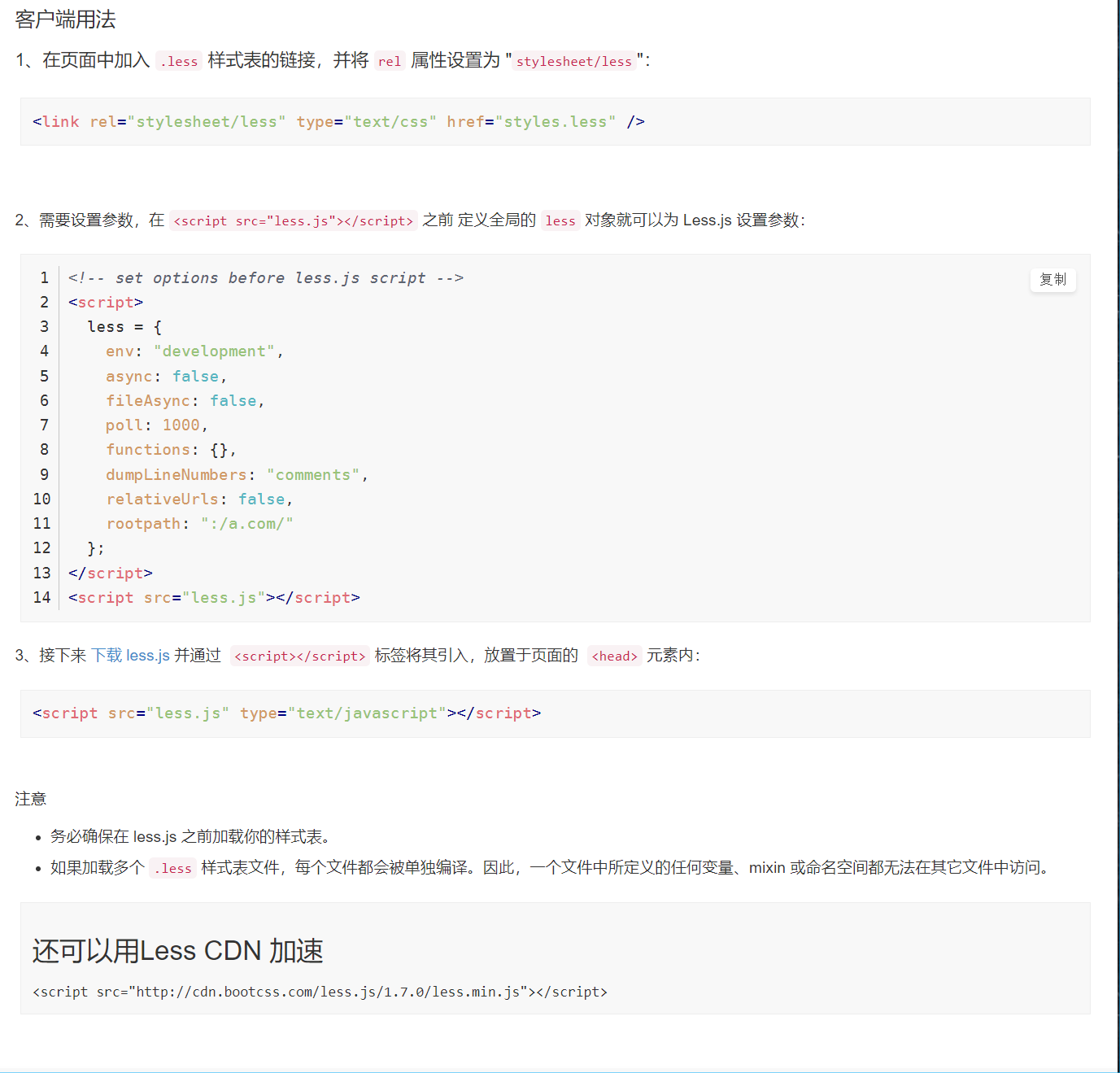The width and height of the screenshot is (1120, 1073).
Task: Select the rel inline code token
Action: tap(389, 60)
